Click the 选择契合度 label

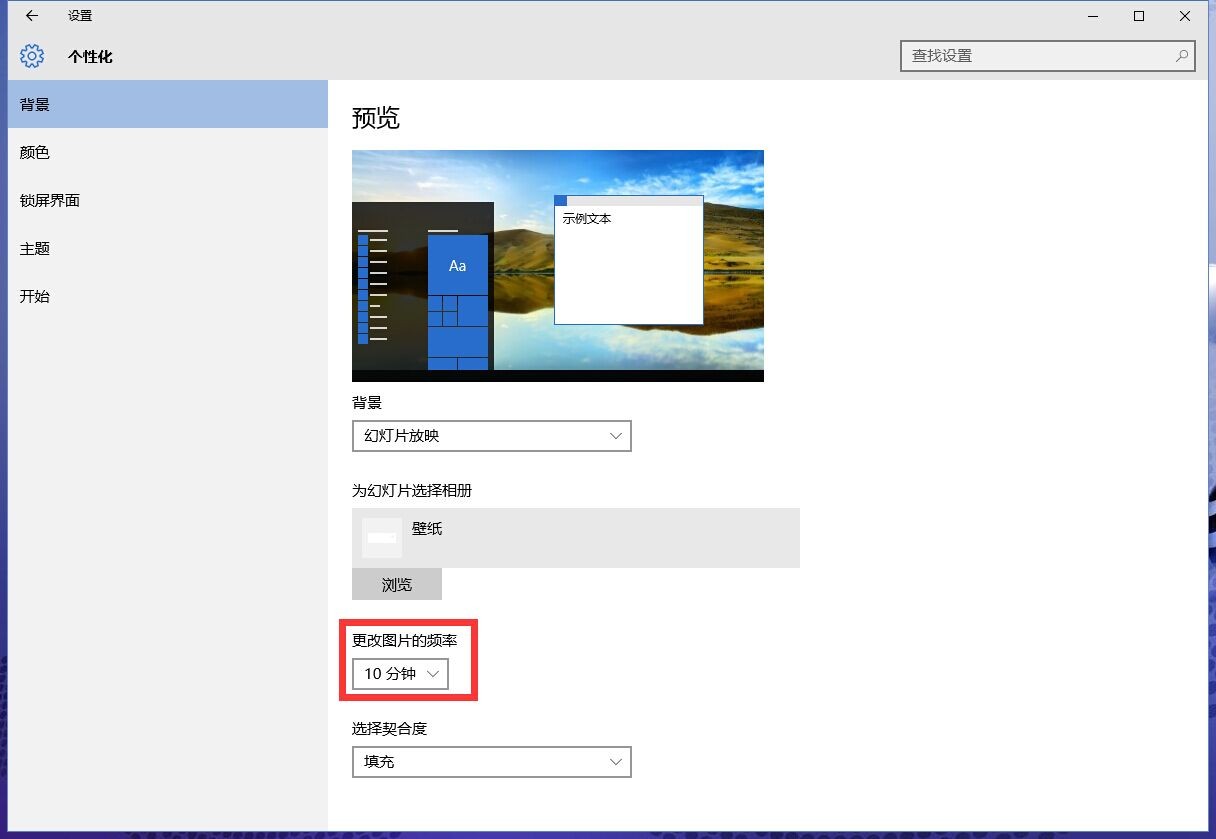[389, 728]
